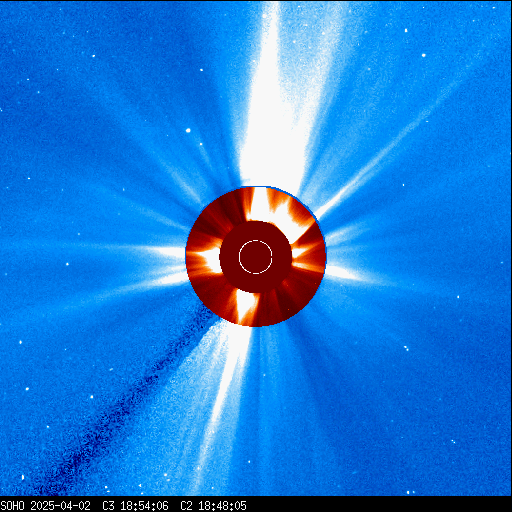Click the C3 18:54:06 timestamp
The image size is (512, 512).
(x=135, y=506)
